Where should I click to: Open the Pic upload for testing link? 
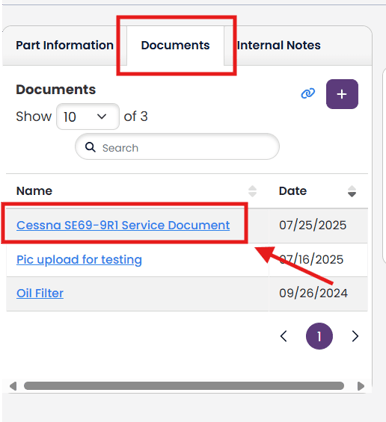point(79,260)
